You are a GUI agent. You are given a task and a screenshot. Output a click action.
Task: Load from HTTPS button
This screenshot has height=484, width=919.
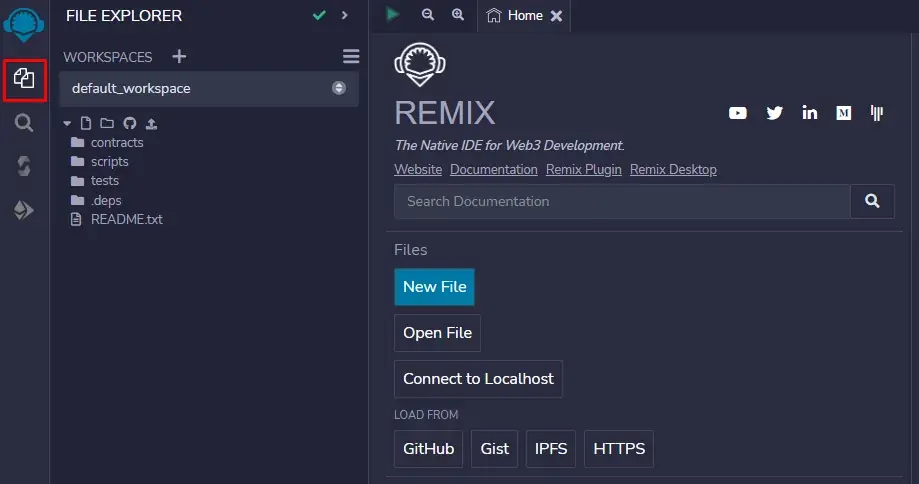click(x=619, y=449)
